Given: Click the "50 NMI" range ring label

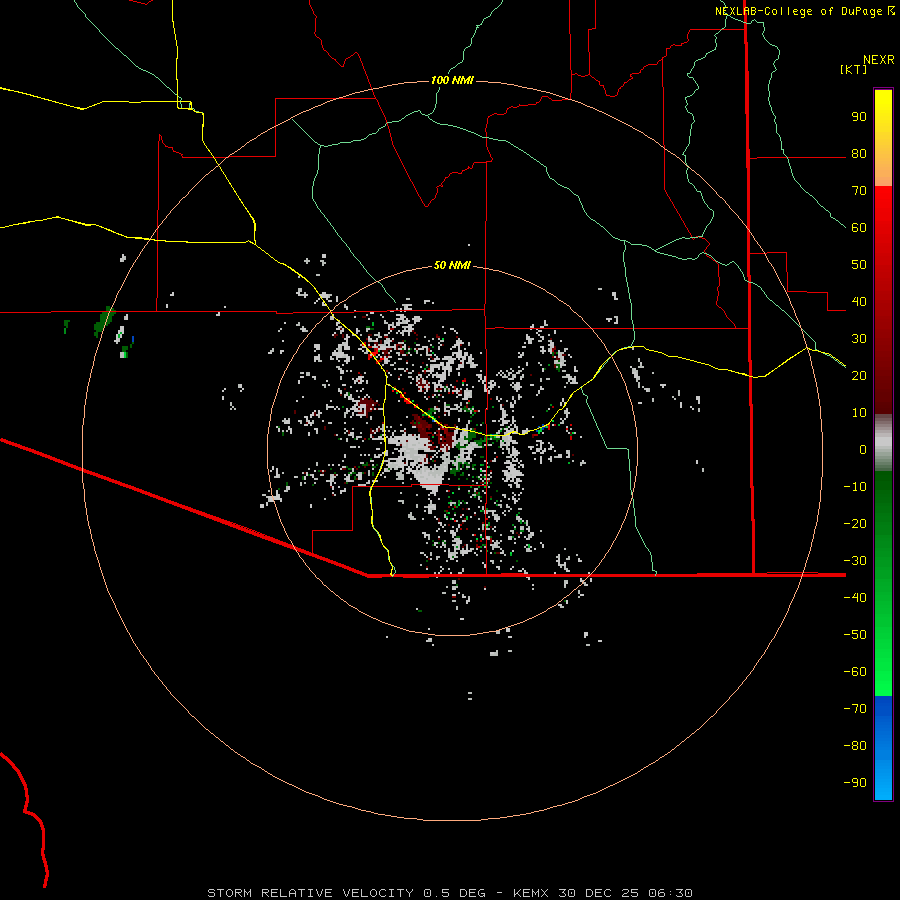Looking at the screenshot, I should (452, 265).
